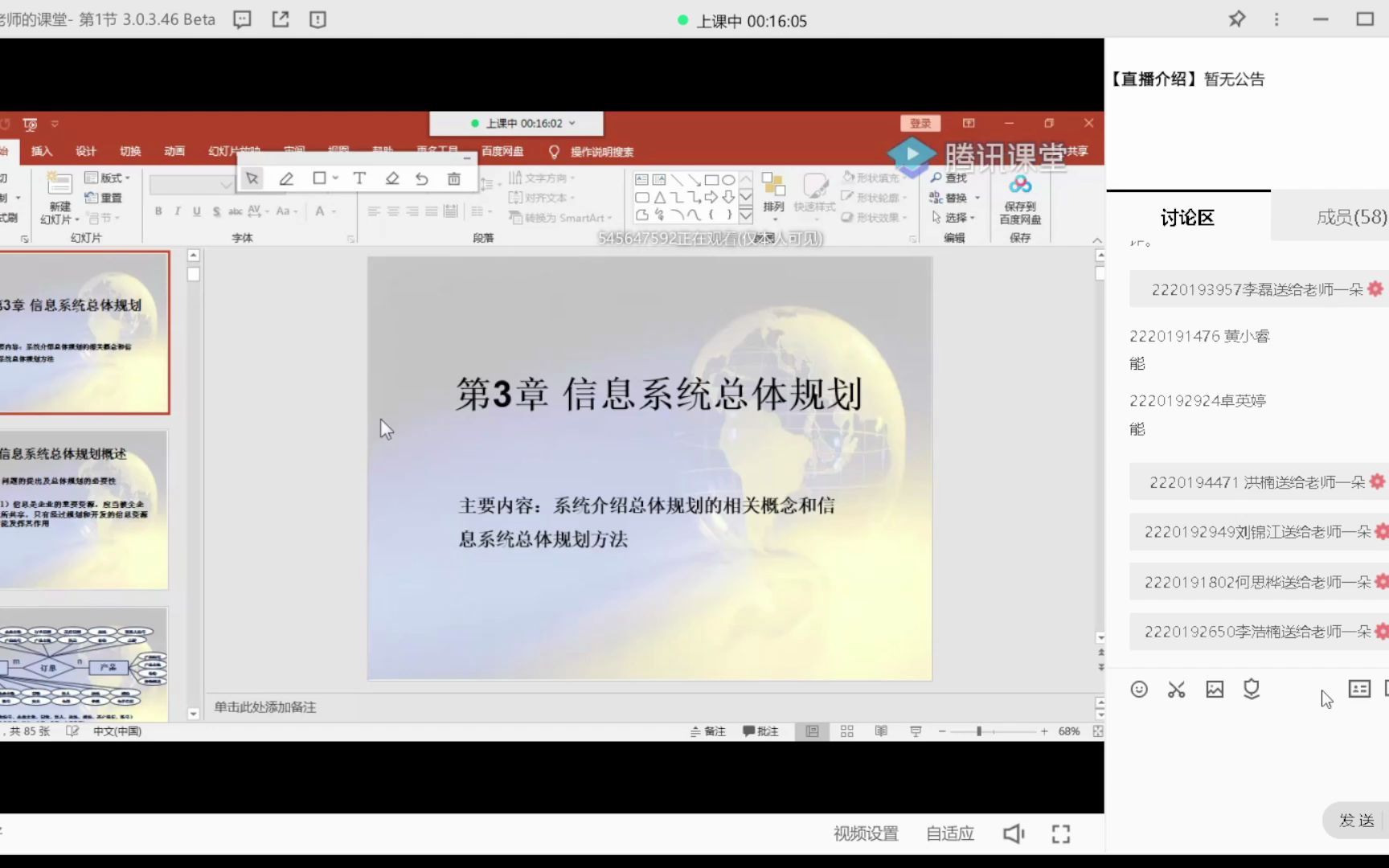Open the Replace dropdown arrow
The image size is (1389, 868).
pos(977,198)
